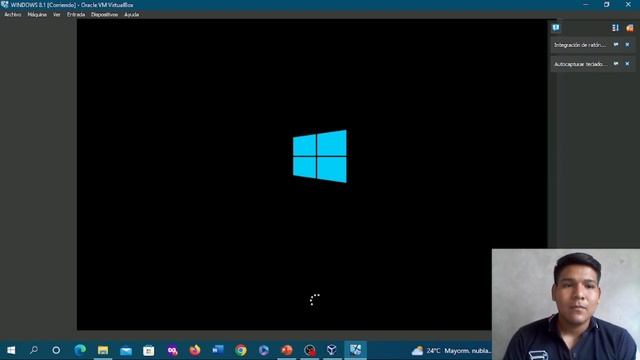640x360 pixels.
Task: Launch Firefox from the taskbar
Action: (195, 350)
